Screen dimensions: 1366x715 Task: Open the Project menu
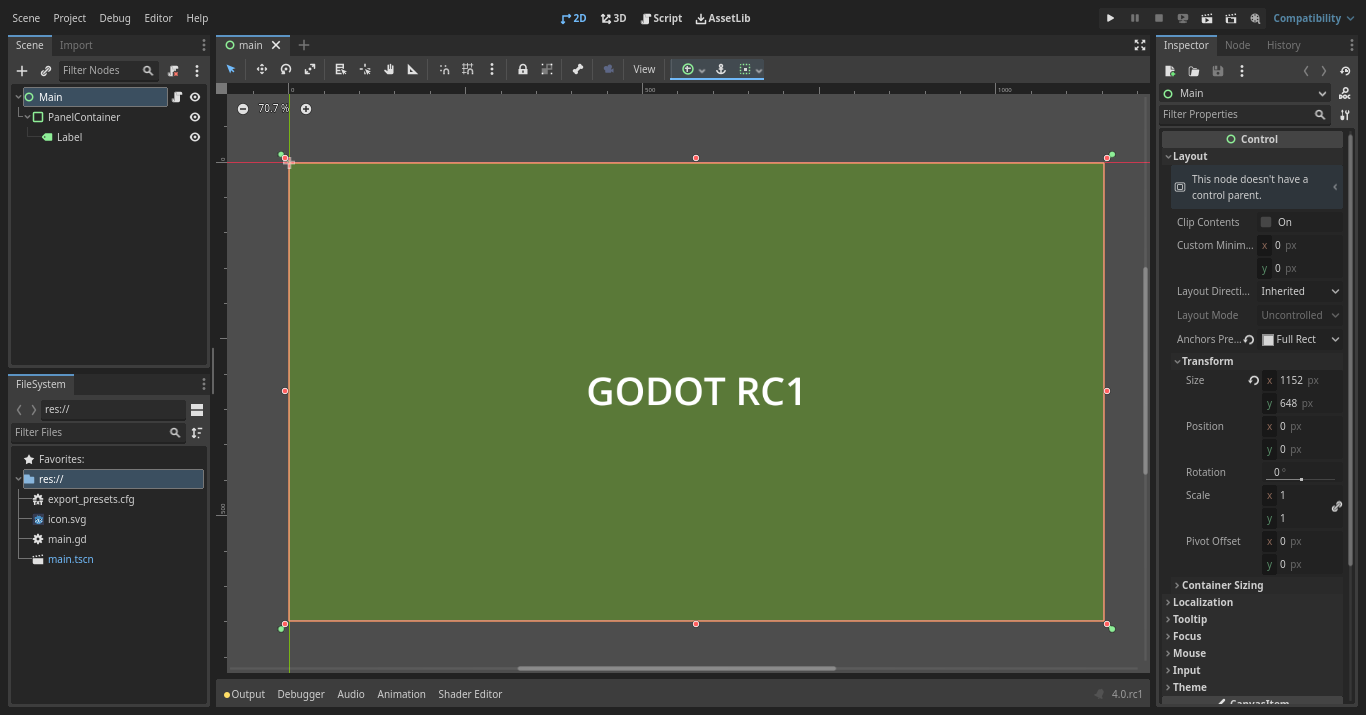click(69, 18)
